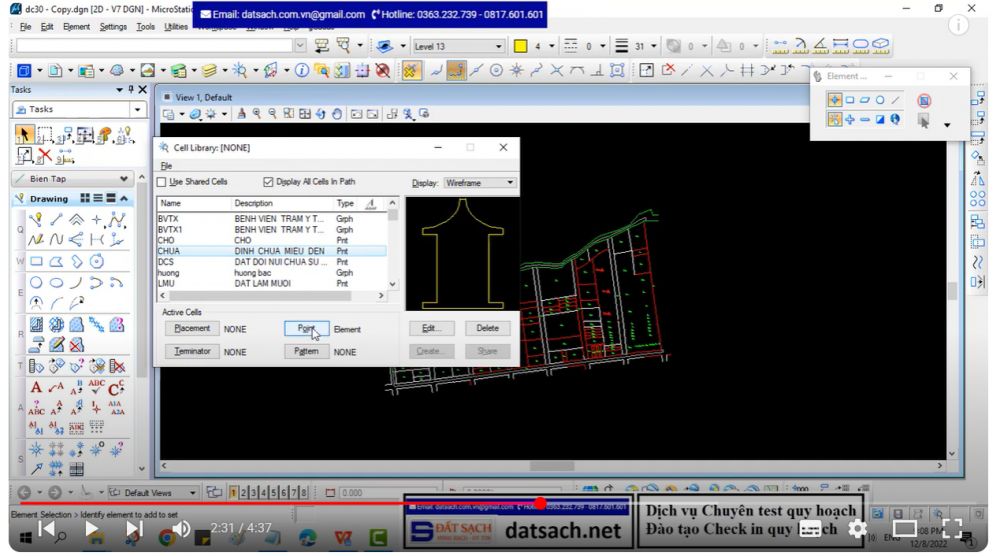Image resolution: width=1000 pixels, height=556 pixels.
Task: Select the Element Selection arrow tool
Action: pos(24,133)
